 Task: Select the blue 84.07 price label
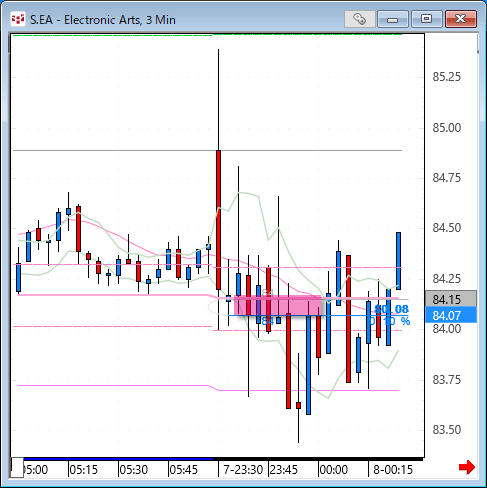[x=451, y=315]
